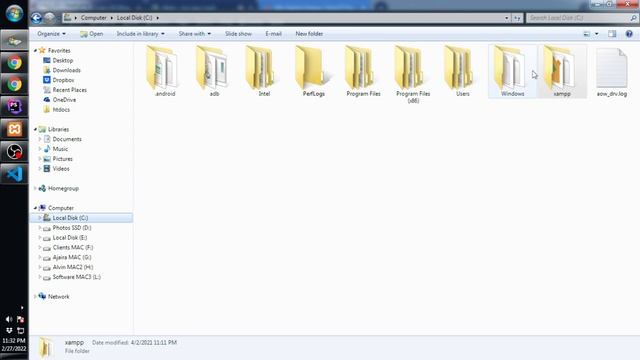640x360 pixels.
Task: Open the Organize dropdown menu
Action: (x=51, y=34)
